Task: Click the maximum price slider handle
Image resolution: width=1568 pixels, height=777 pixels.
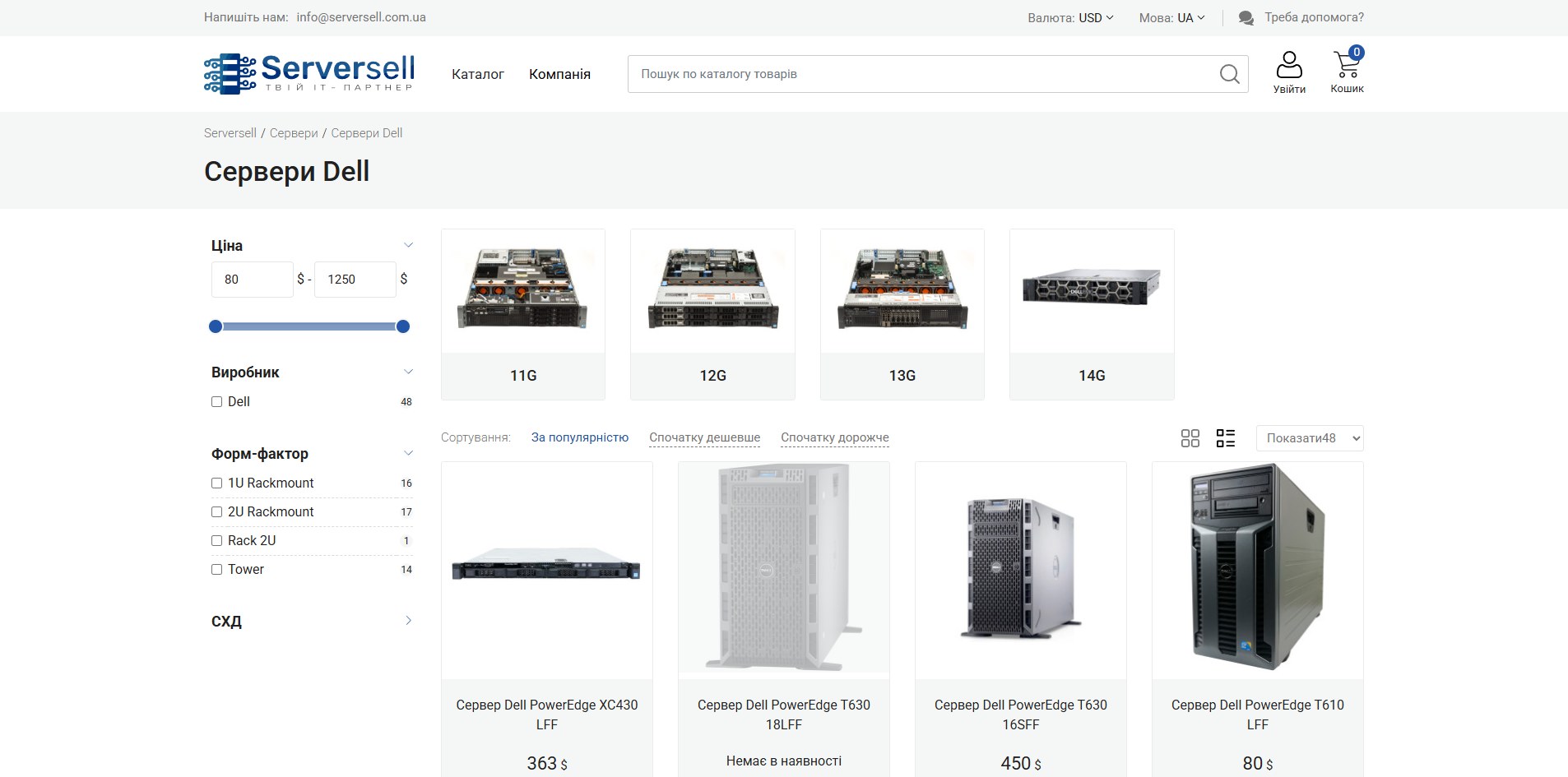Action: (403, 326)
